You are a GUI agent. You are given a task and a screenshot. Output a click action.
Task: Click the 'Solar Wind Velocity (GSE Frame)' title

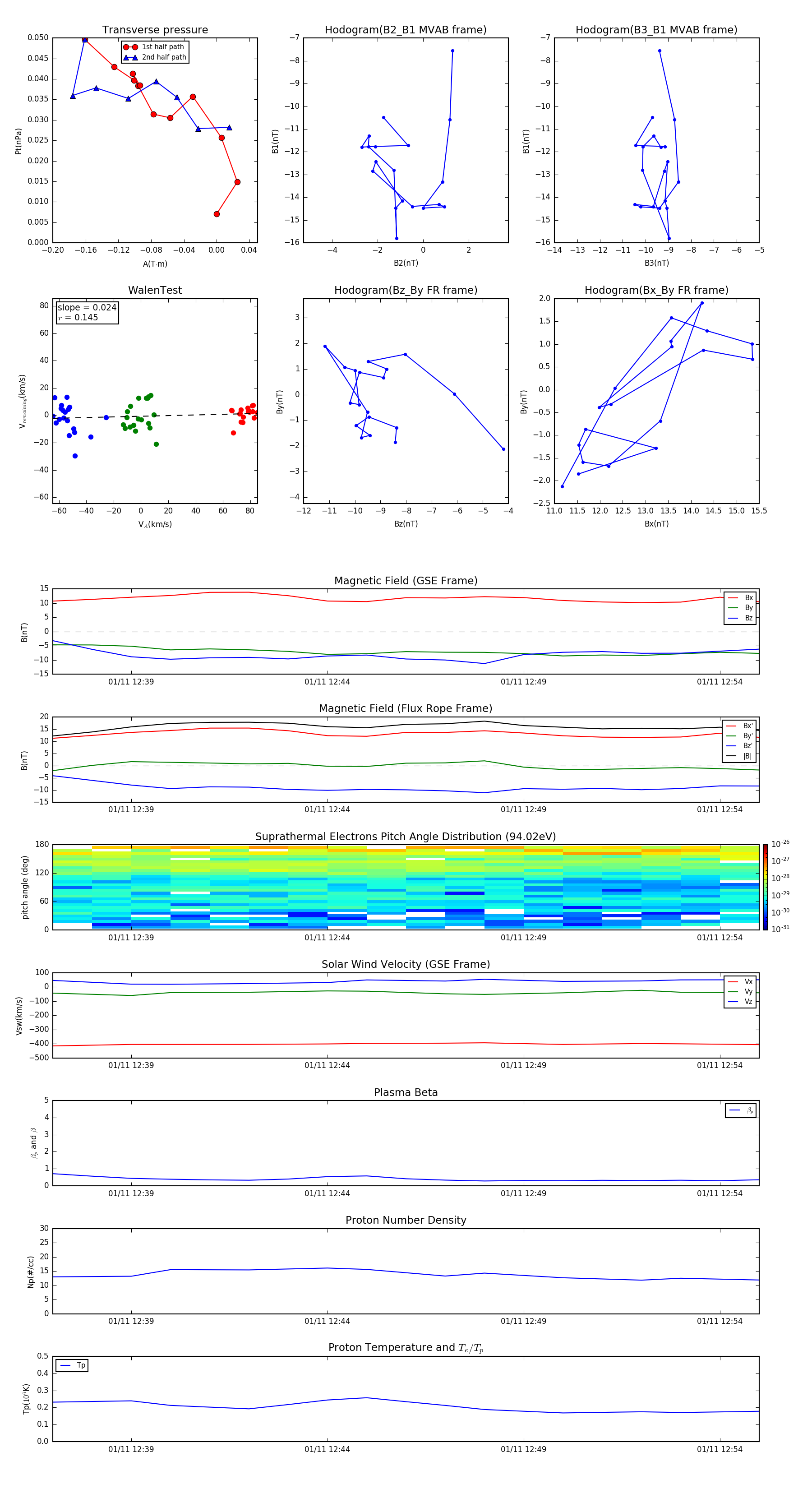pyautogui.click(x=405, y=965)
